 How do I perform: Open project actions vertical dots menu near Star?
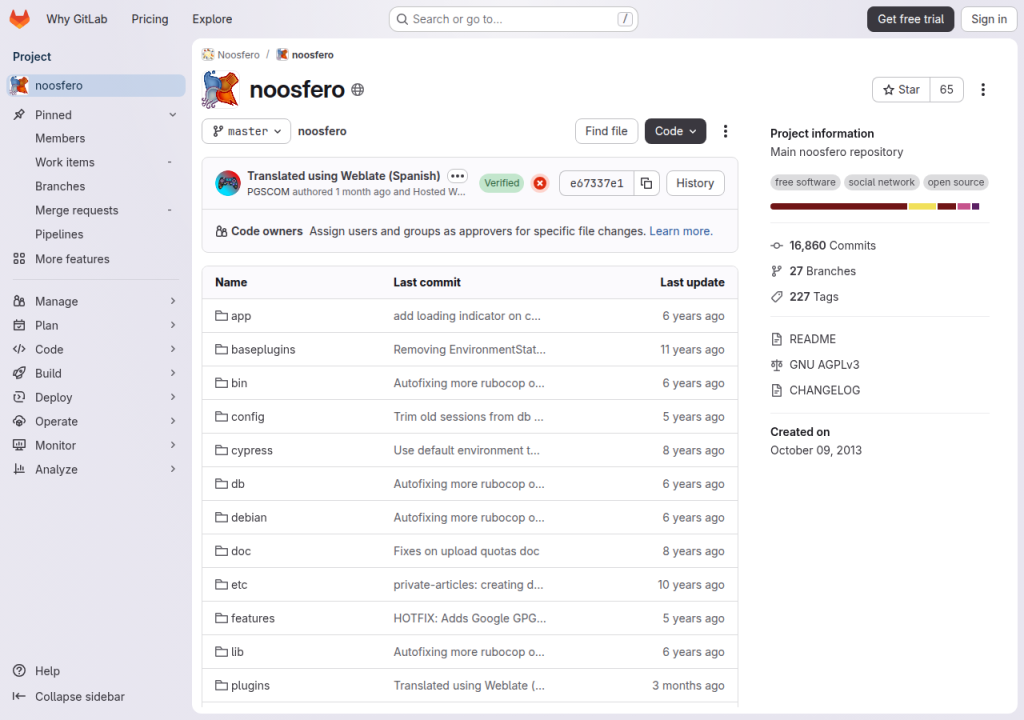coord(983,90)
